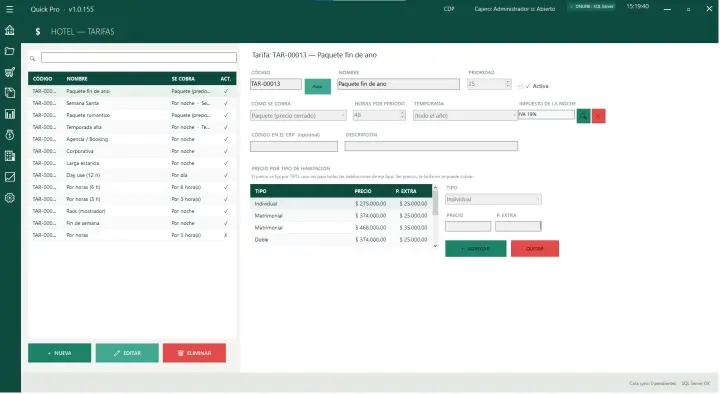Open the Tipo room type dropdown
This screenshot has width=720, height=394.
point(493,199)
